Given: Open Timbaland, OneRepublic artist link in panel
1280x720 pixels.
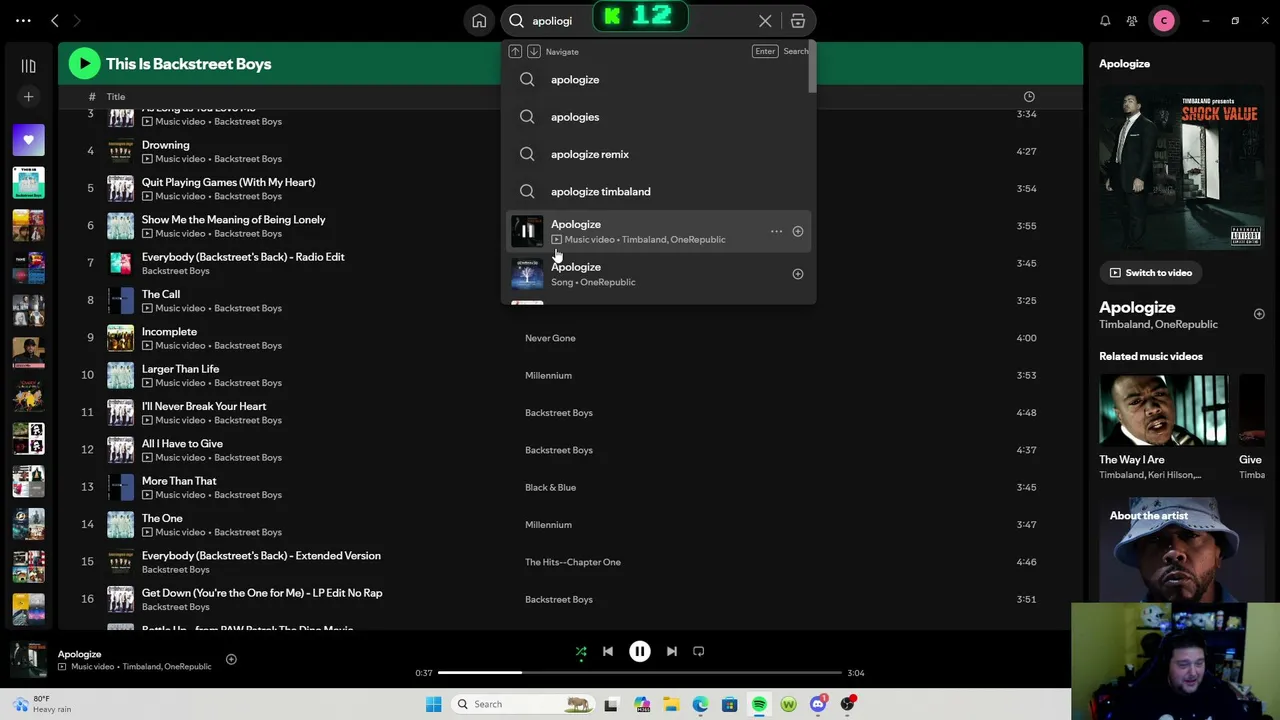Looking at the screenshot, I should pos(1158,324).
